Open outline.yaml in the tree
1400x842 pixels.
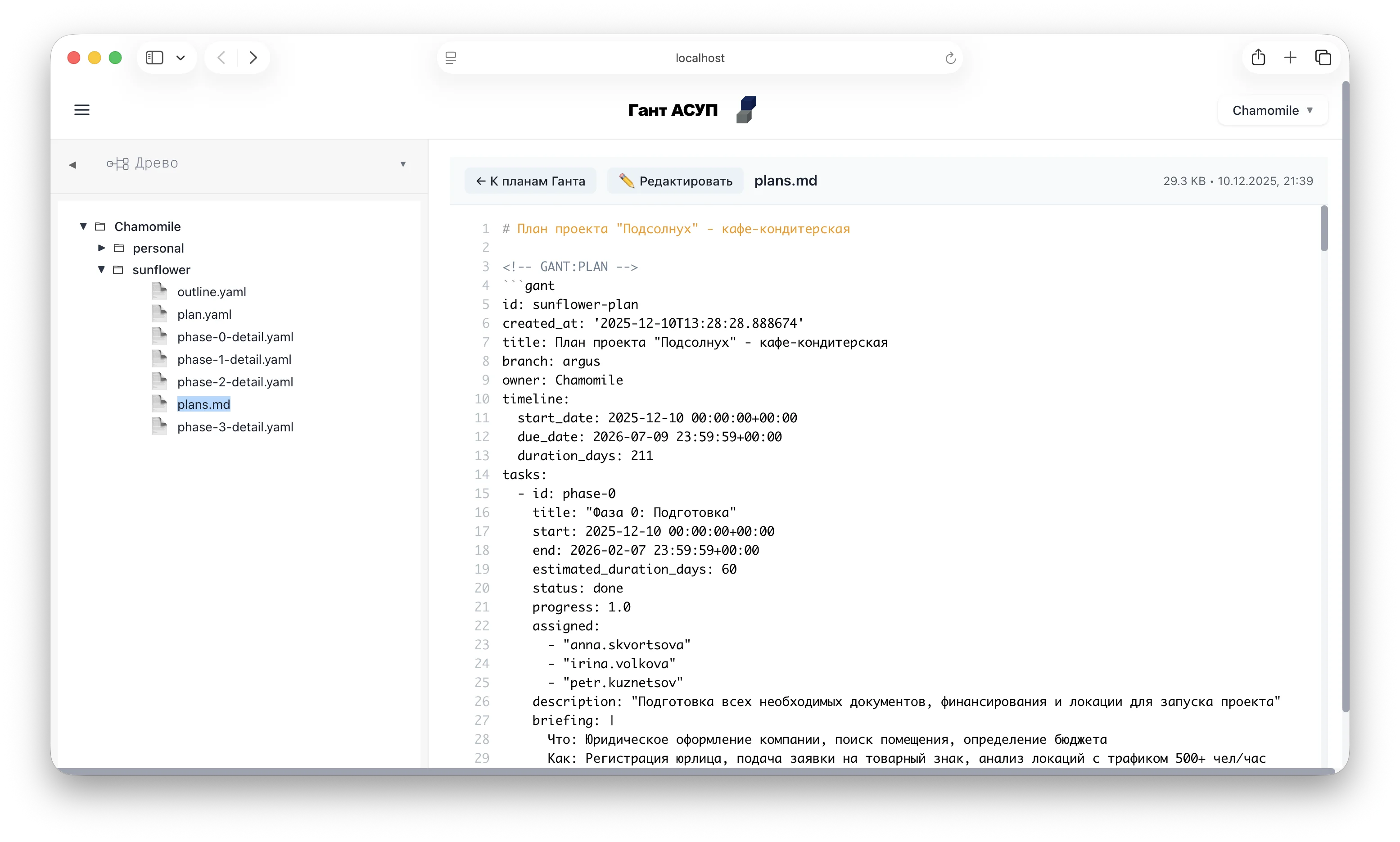click(211, 292)
